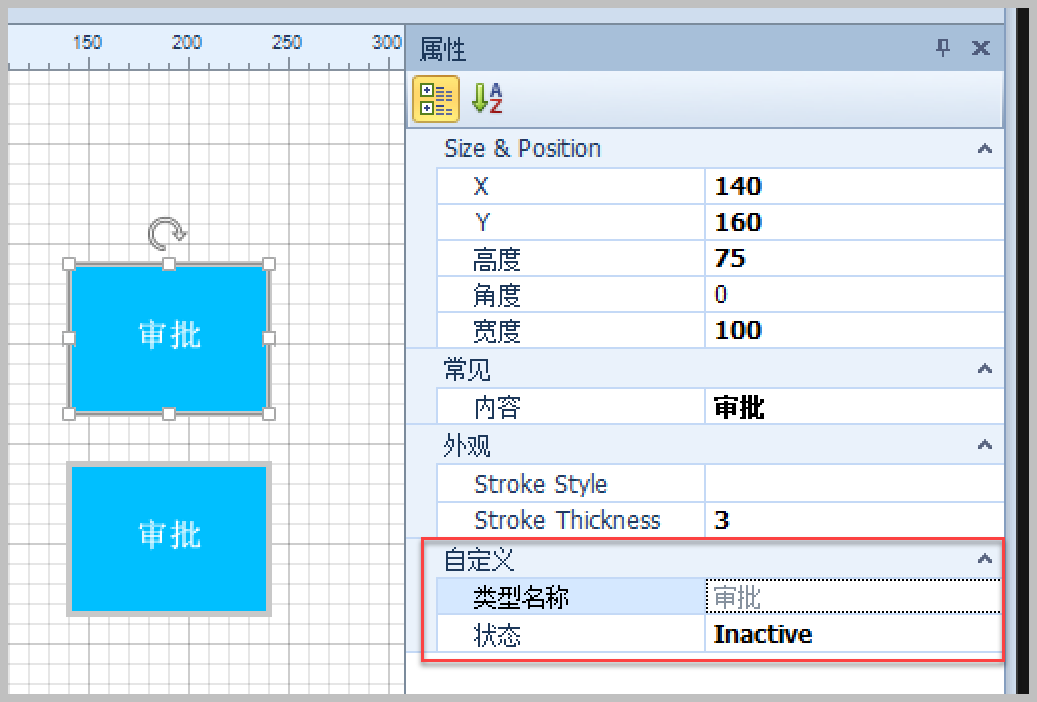The width and height of the screenshot is (1037, 702).
Task: Collapse the 常见 section
Action: (x=985, y=369)
